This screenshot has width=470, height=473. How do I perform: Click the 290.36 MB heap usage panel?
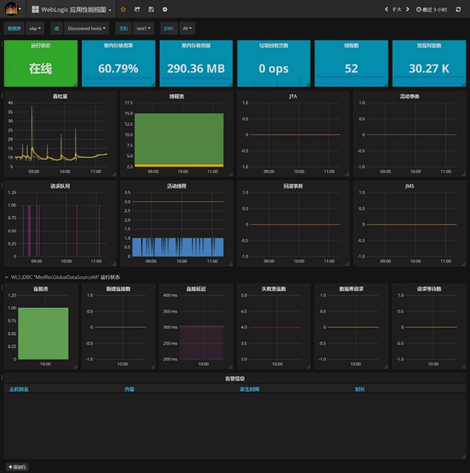coord(196,63)
